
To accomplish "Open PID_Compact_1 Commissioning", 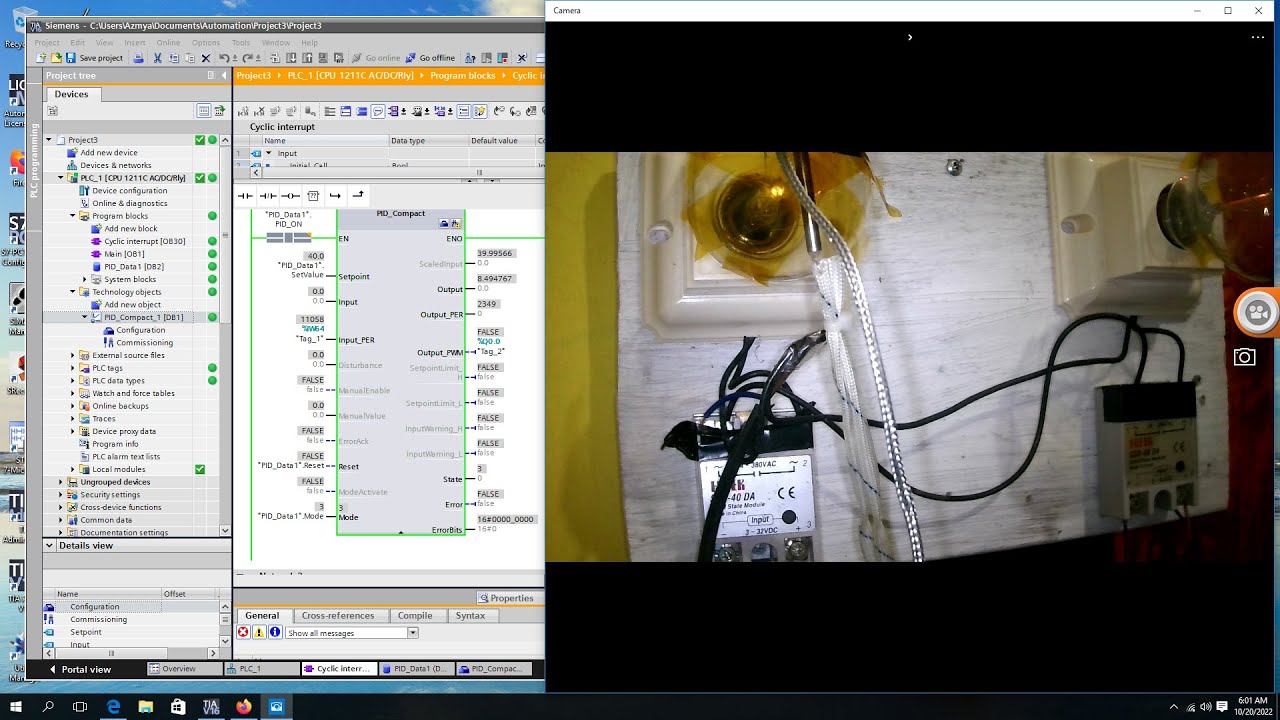I will [144, 342].
